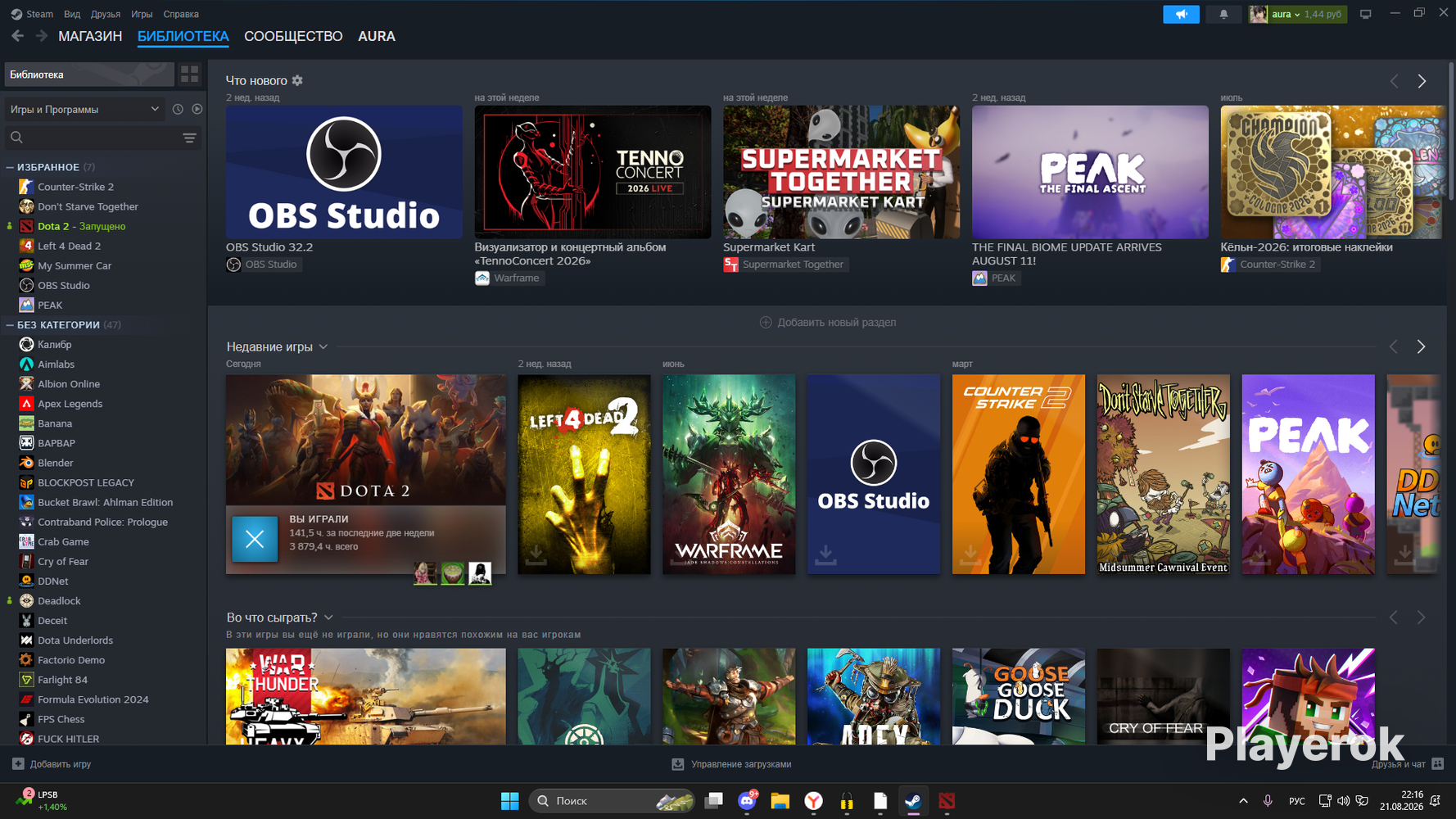Open the Вид menu
This screenshot has height=819, width=1456.
click(x=72, y=14)
